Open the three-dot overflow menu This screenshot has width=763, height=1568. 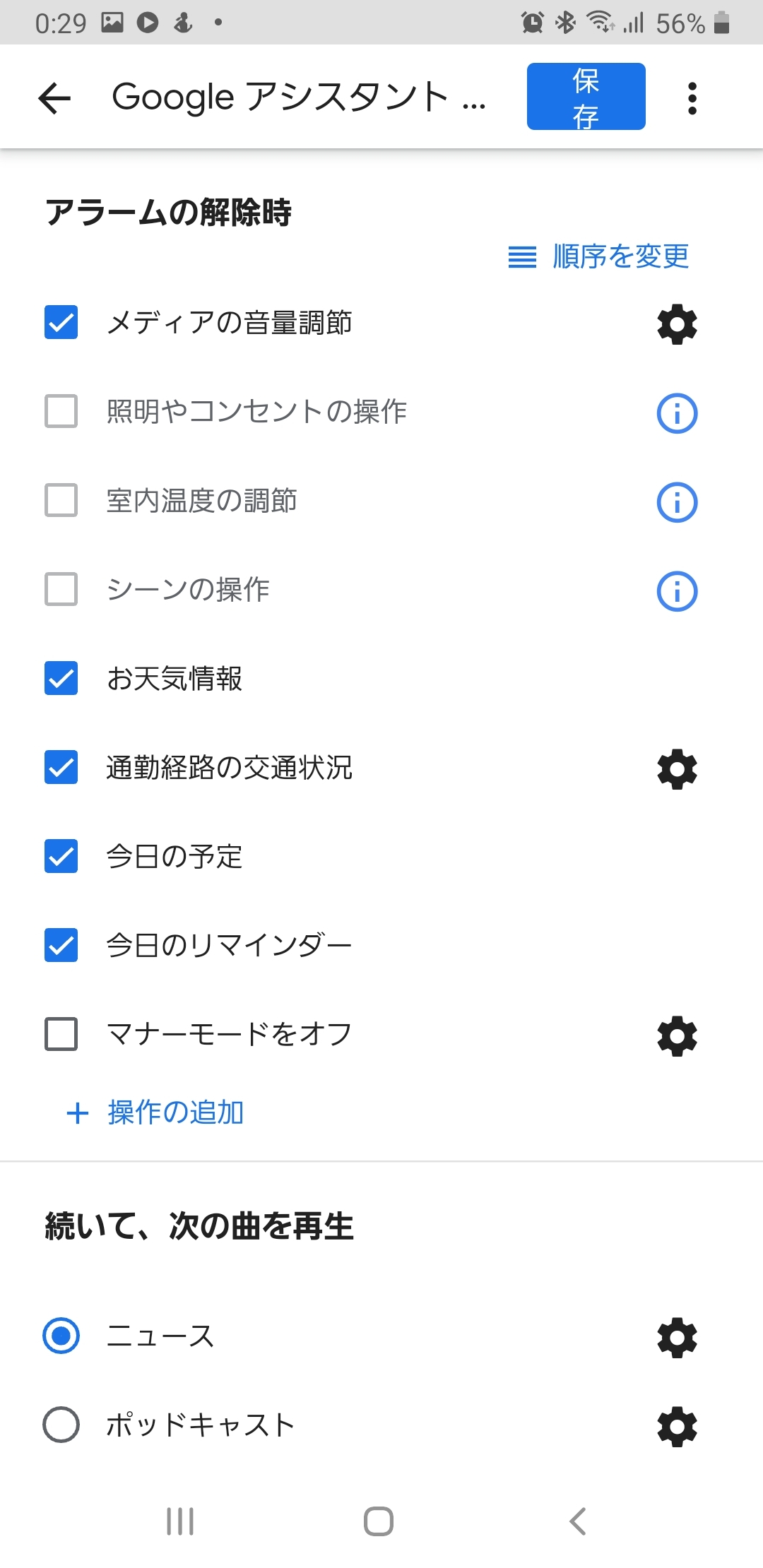692,97
